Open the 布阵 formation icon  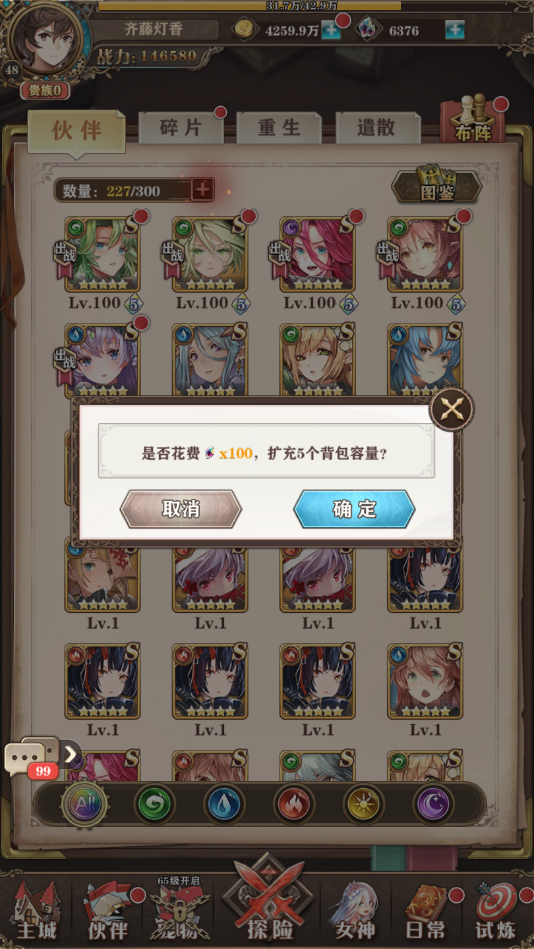(473, 121)
